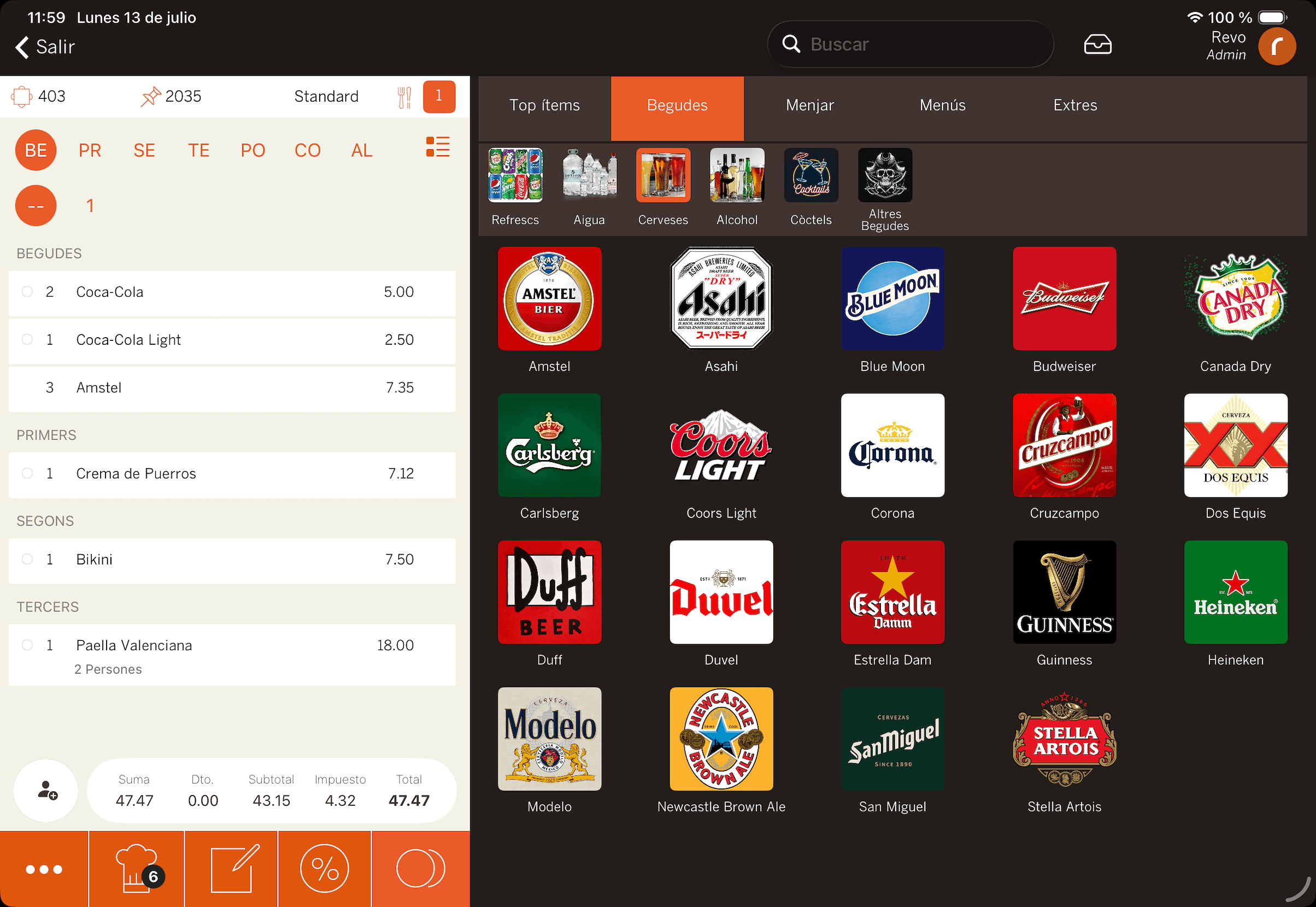Add a Carlsberg beer
This screenshot has height=907, width=1316.
coord(549,457)
